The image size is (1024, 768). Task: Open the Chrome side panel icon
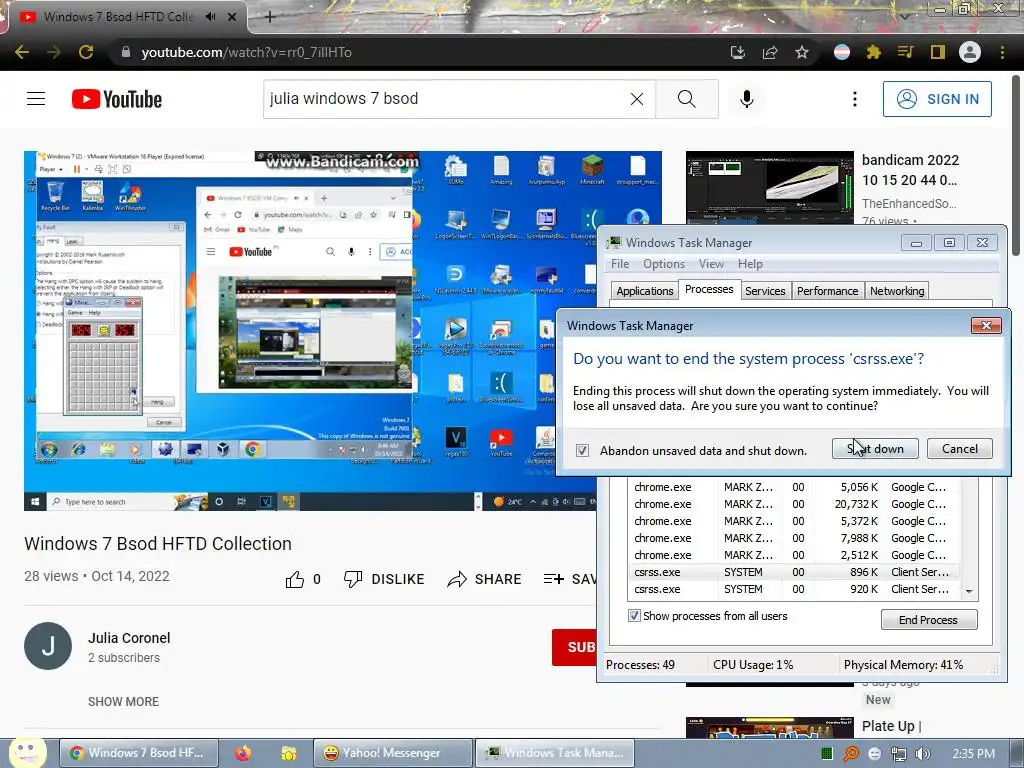[938, 52]
